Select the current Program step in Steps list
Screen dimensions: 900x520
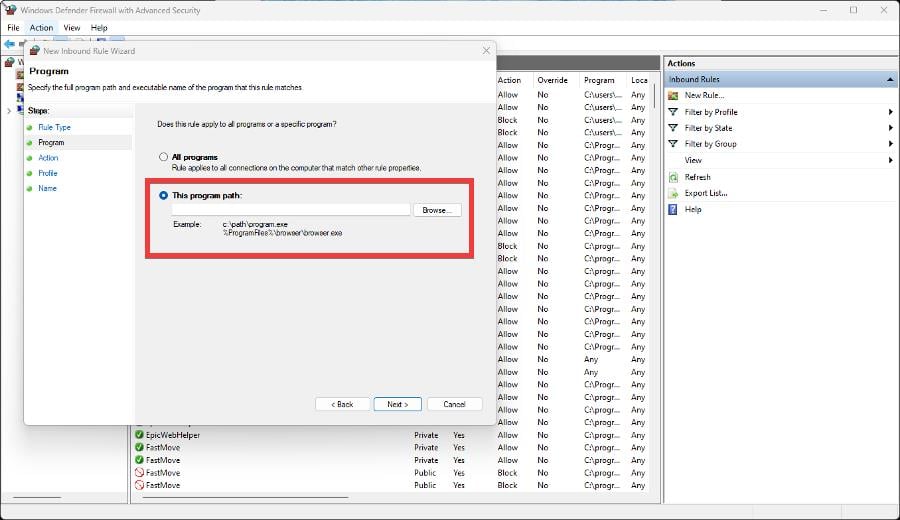51,142
